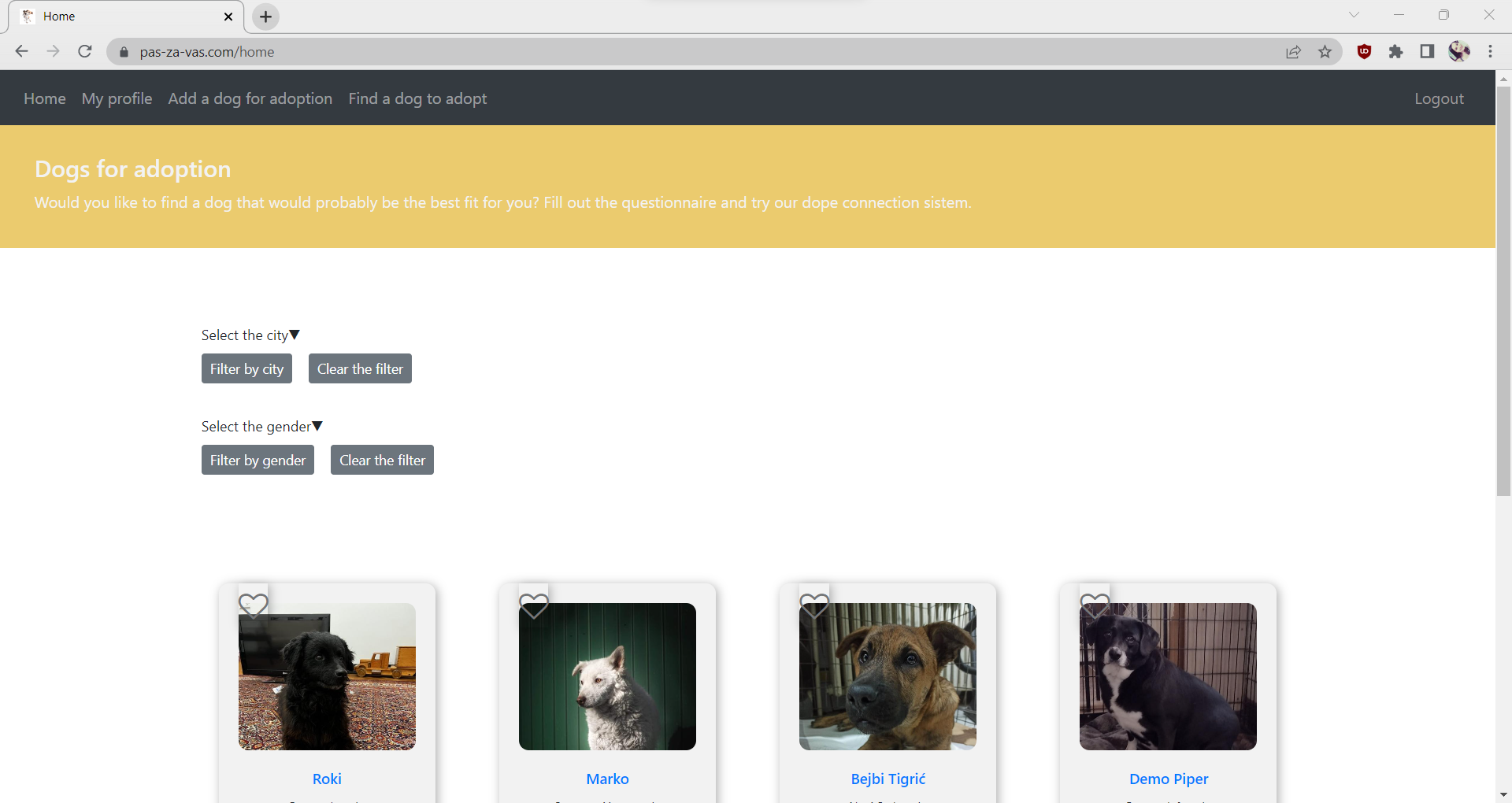Image resolution: width=1512 pixels, height=803 pixels.
Task: Click the Filter by city button
Action: coord(246,368)
